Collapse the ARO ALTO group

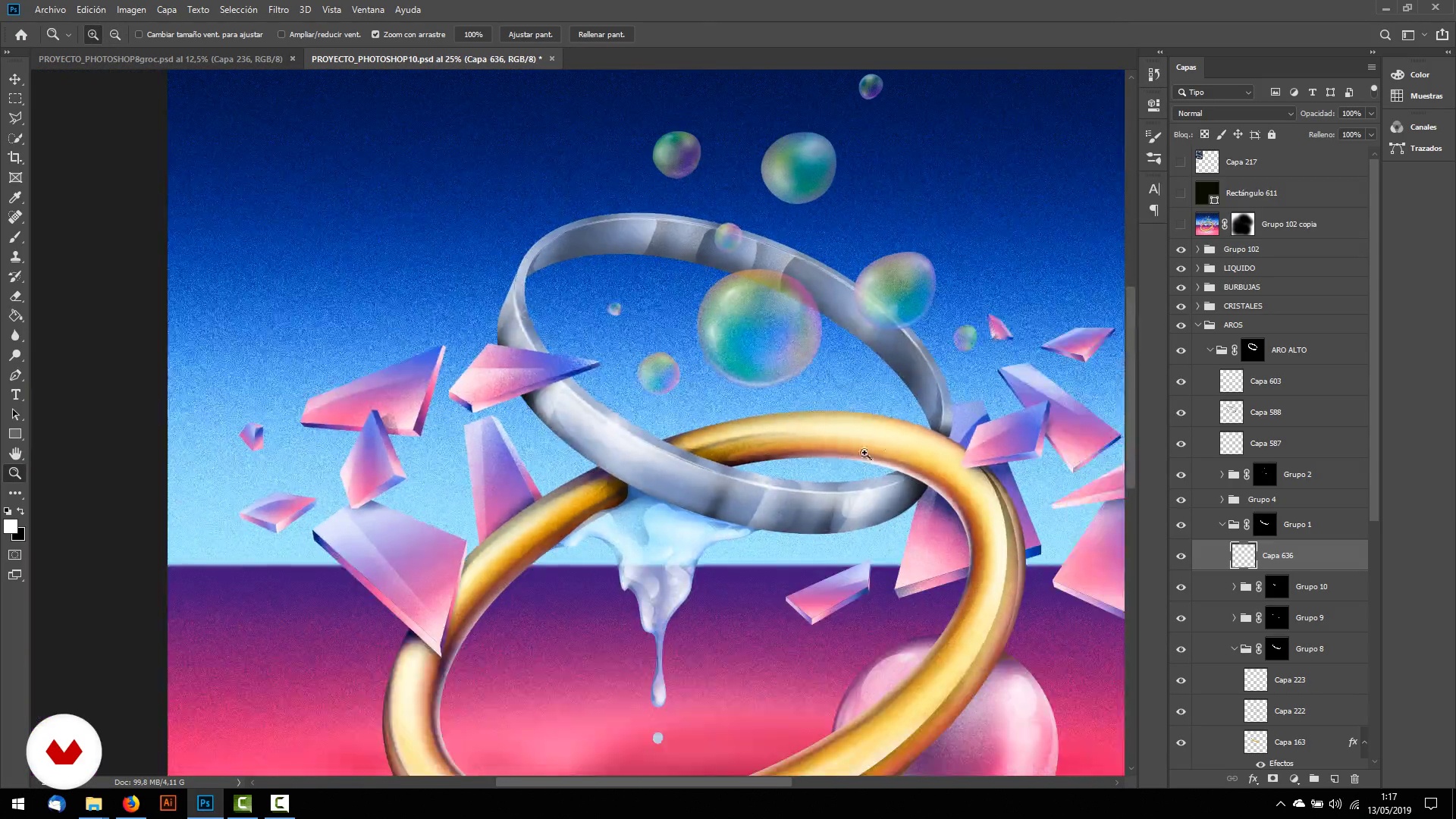[x=1210, y=350]
